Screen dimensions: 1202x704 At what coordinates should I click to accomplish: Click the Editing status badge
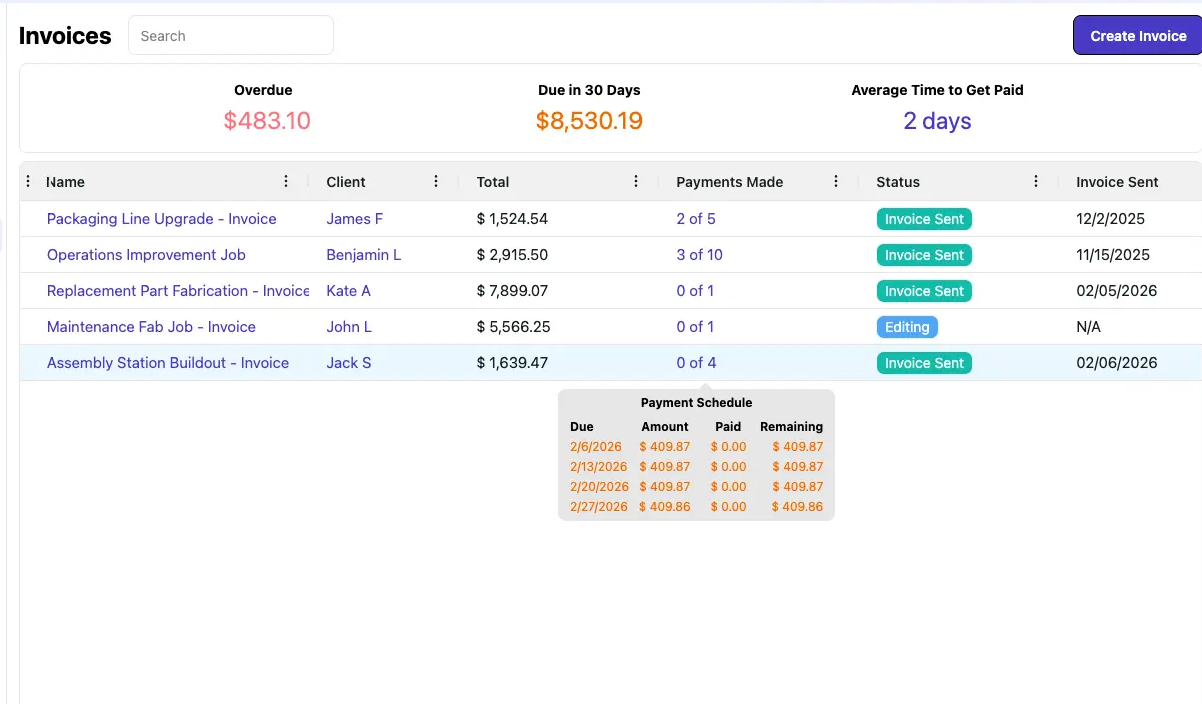pyautogui.click(x=907, y=327)
